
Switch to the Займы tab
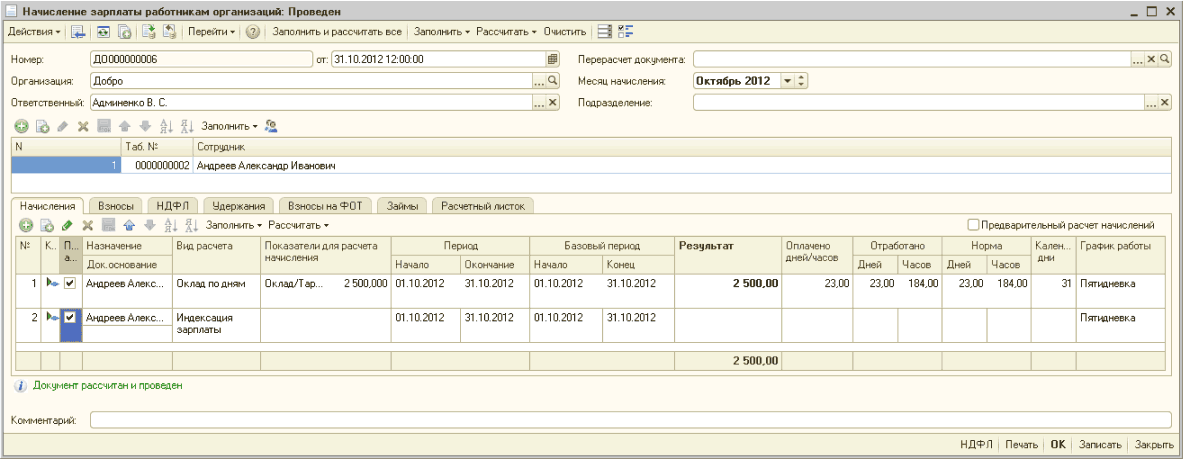(402, 205)
